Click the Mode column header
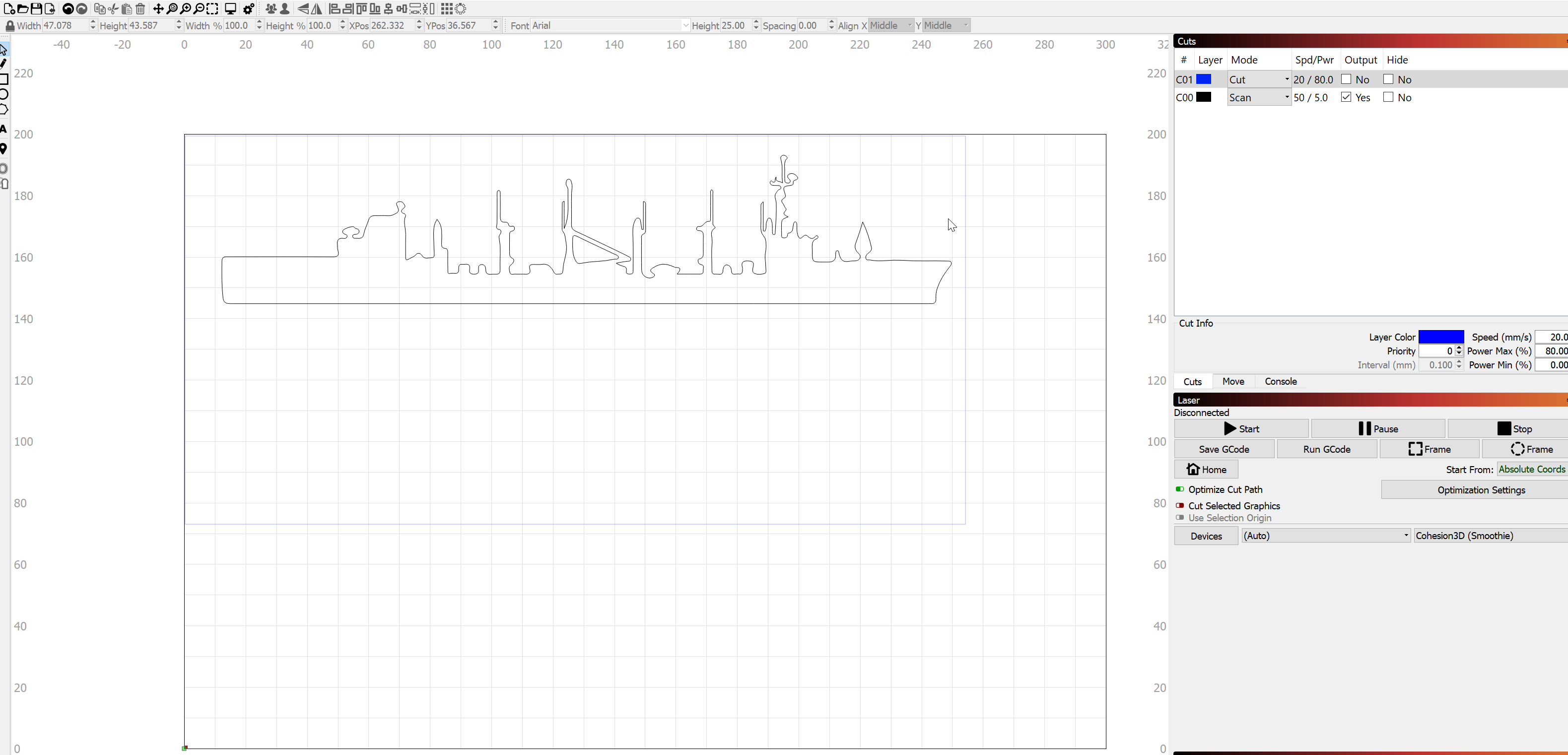1568x755 pixels. (1244, 60)
